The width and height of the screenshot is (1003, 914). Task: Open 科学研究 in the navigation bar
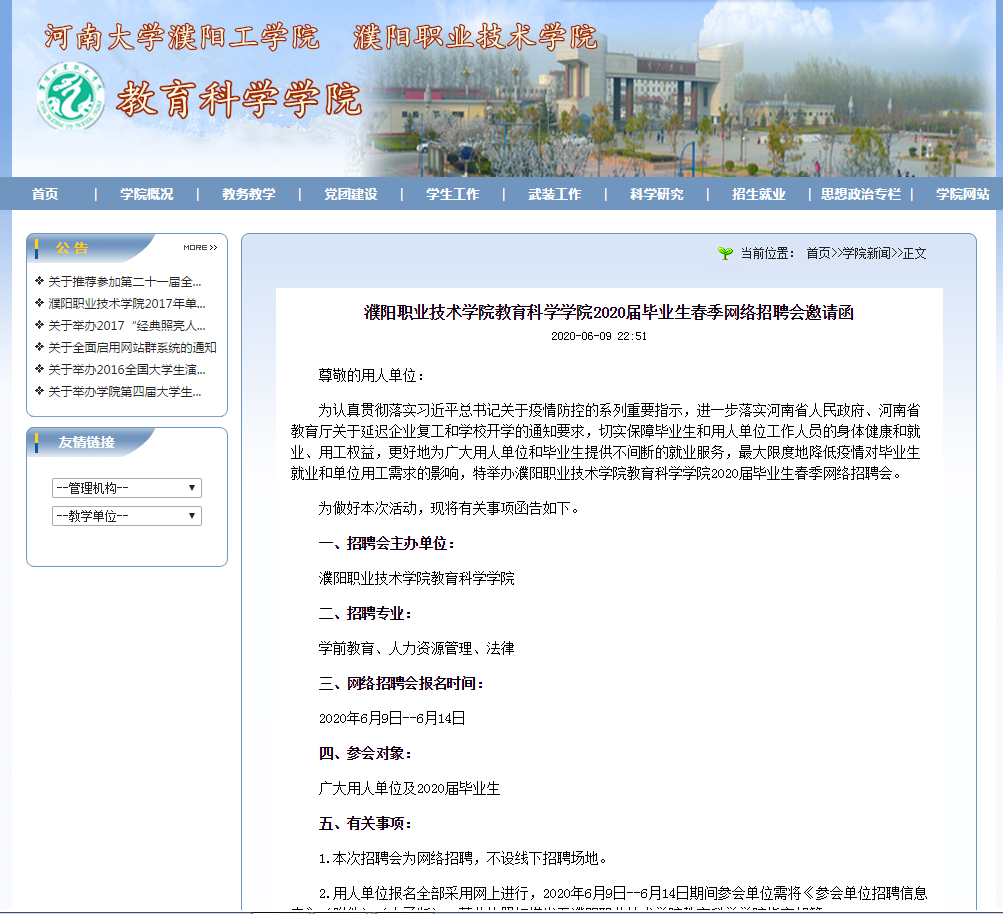(x=657, y=194)
